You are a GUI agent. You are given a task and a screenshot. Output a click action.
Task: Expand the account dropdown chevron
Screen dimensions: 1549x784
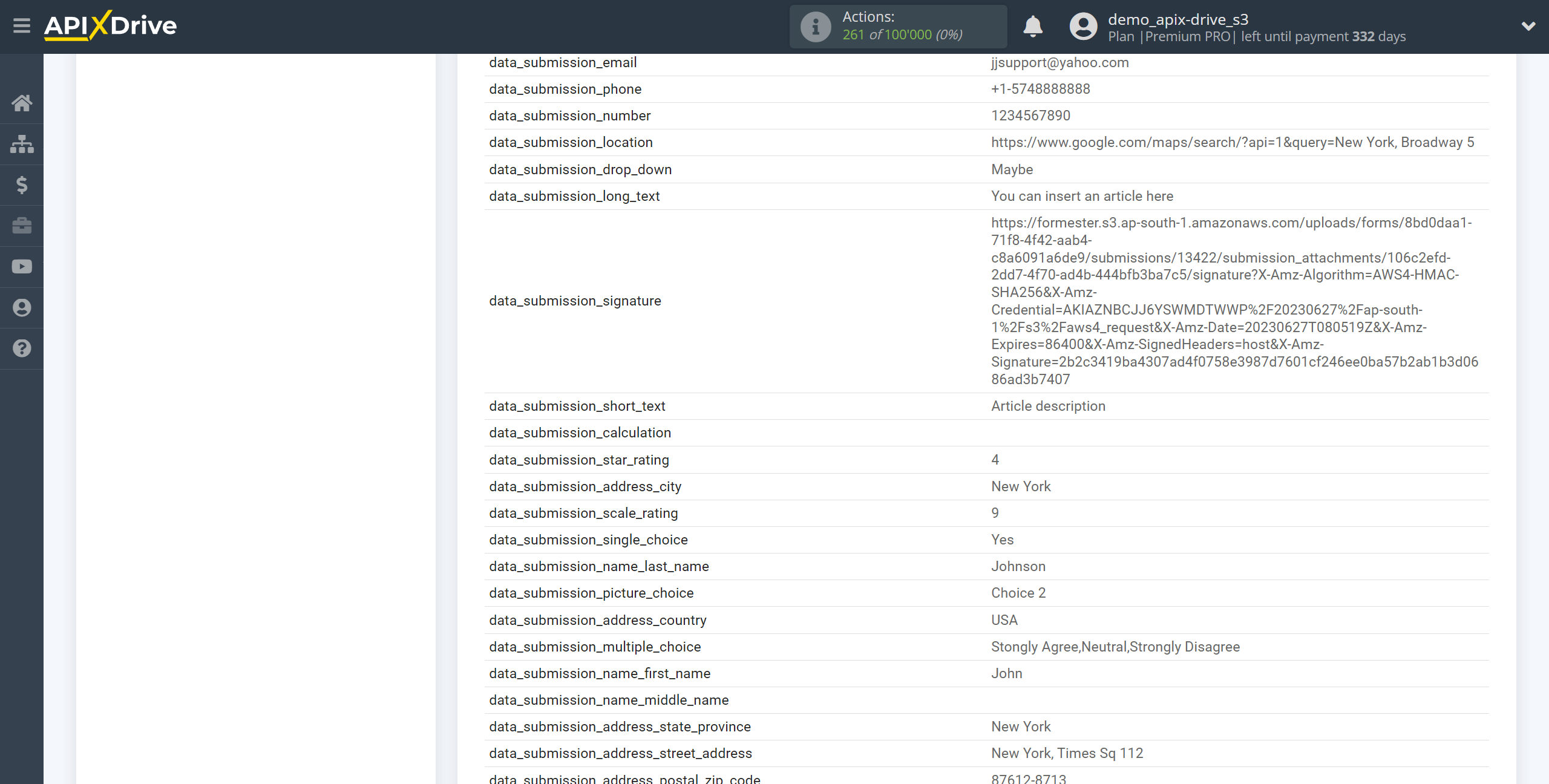(x=1528, y=26)
